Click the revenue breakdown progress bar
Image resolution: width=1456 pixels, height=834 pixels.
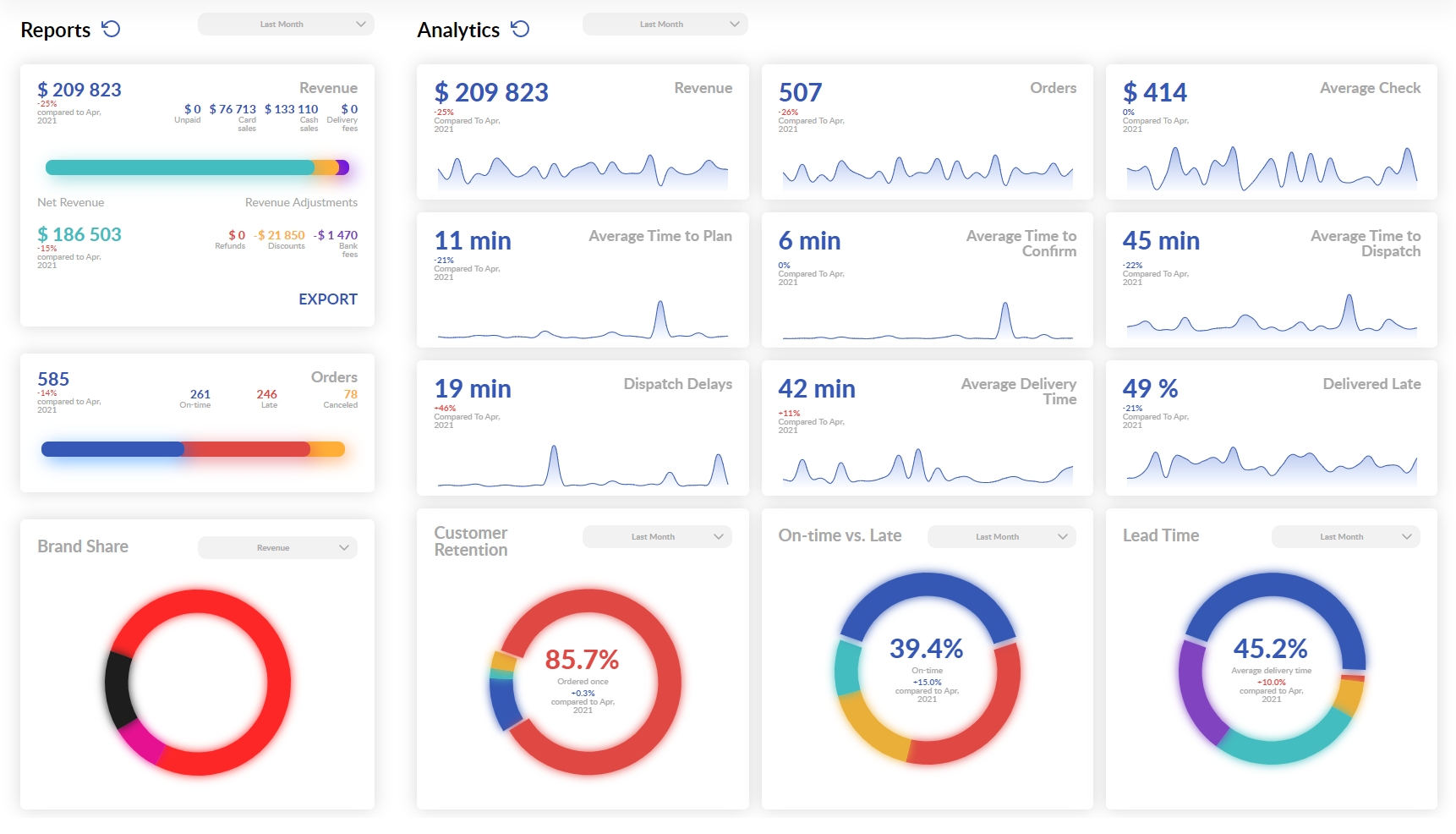(x=197, y=167)
